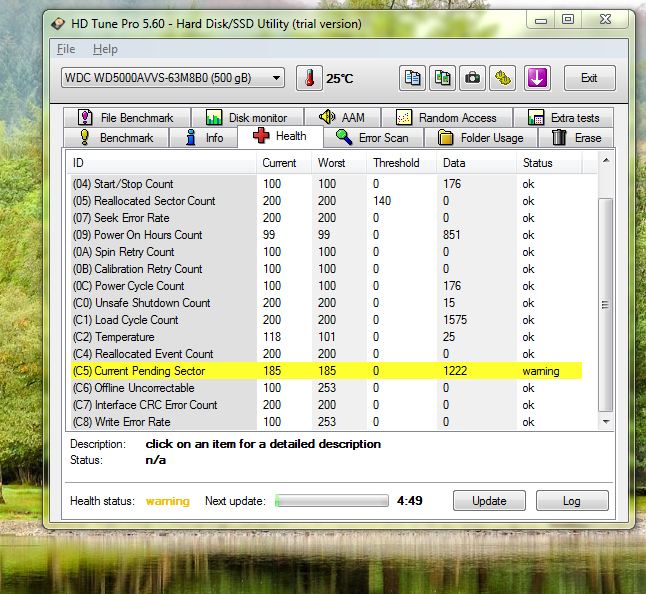Exit the HD Tune application

[590, 78]
